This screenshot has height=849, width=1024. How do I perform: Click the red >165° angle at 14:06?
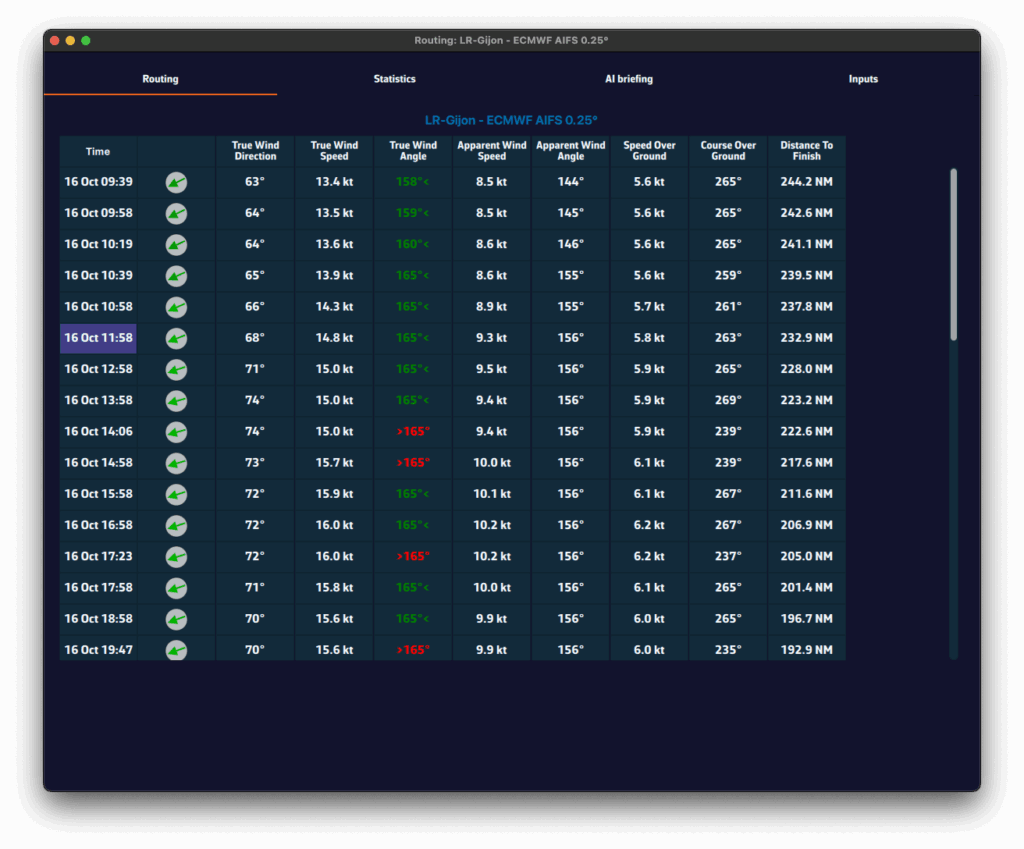pos(413,432)
